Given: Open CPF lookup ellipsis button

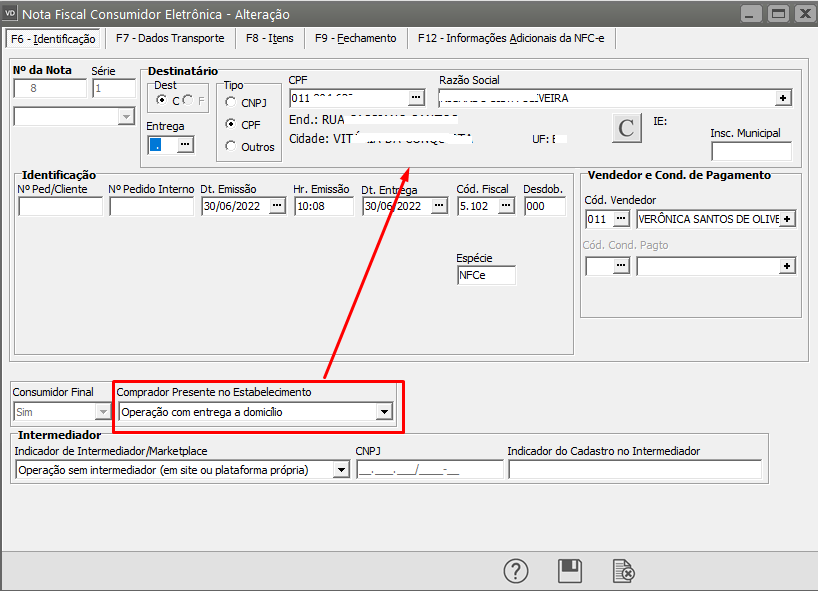Looking at the screenshot, I should tap(416, 98).
